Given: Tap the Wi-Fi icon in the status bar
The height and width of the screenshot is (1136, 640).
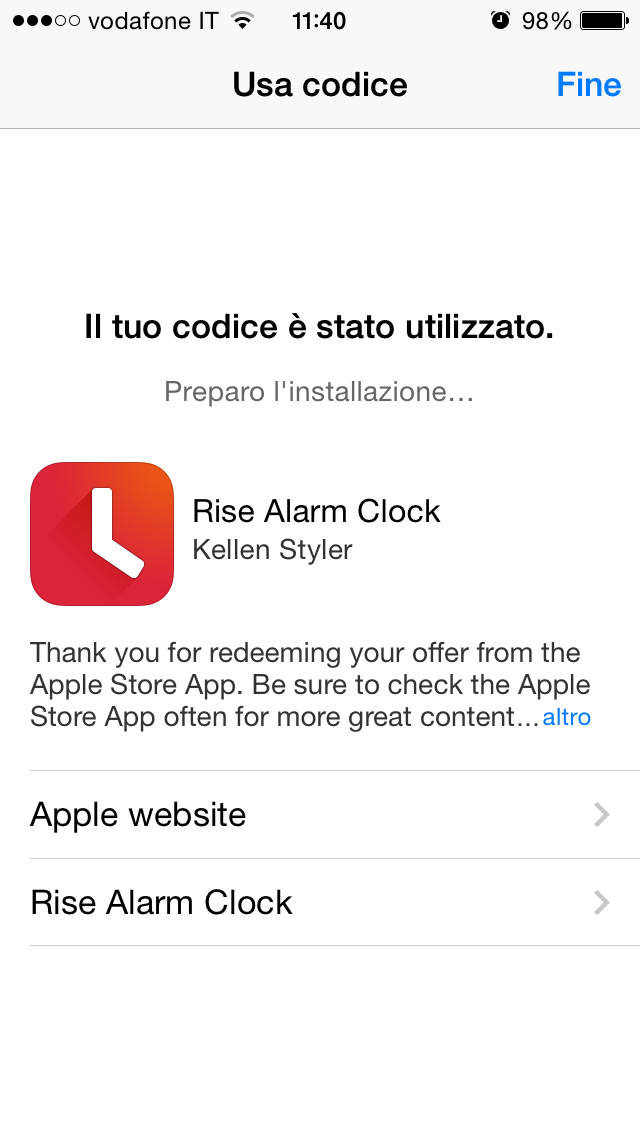Looking at the screenshot, I should point(244,20).
